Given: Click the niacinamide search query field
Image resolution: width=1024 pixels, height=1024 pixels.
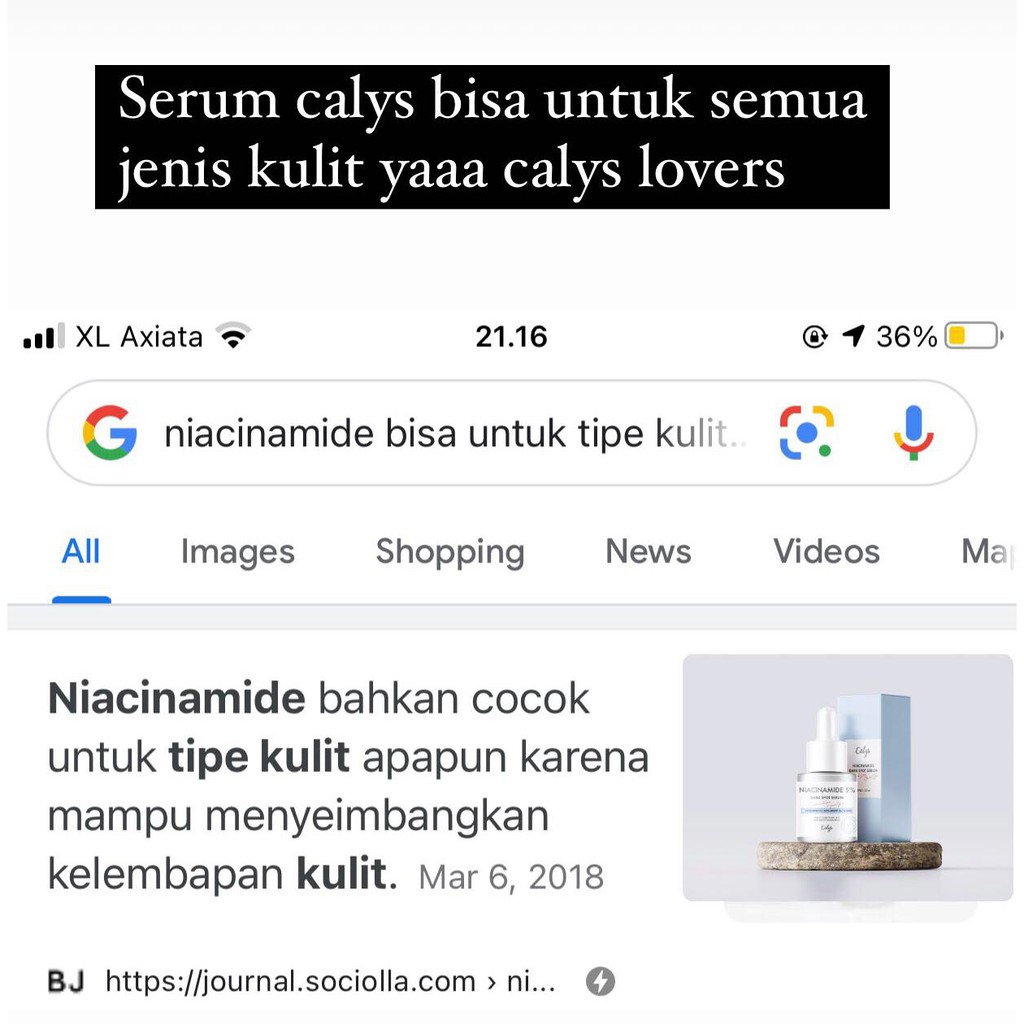Looking at the screenshot, I should click(x=455, y=434).
